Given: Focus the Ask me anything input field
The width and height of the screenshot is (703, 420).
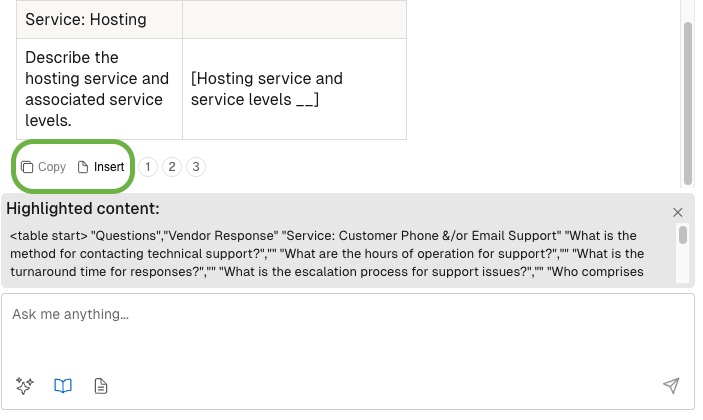Looking at the screenshot, I should [347, 332].
